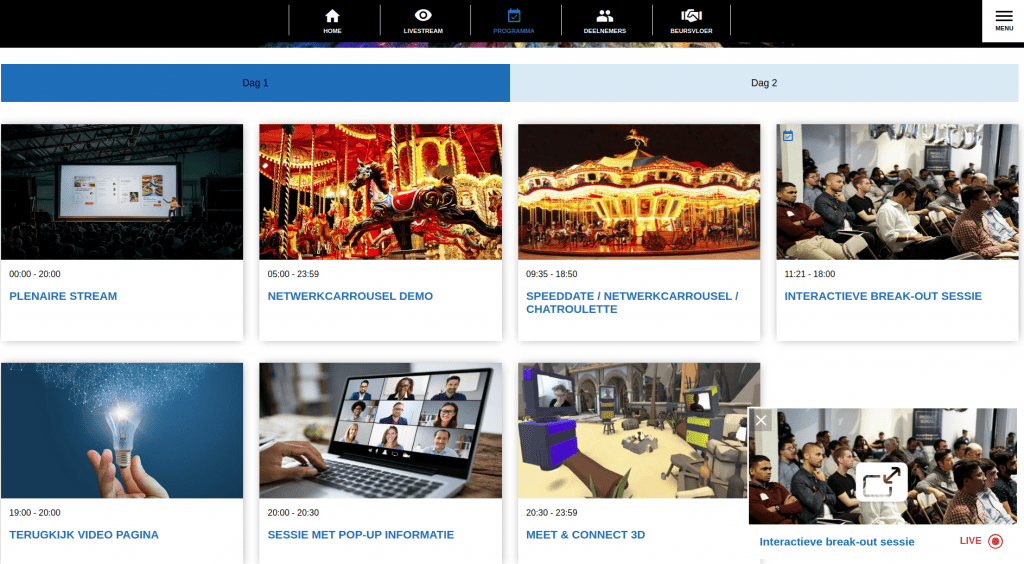Screen dimensions: 1024x564
Task: Open Interactieve Break-out Sessie title link
Action: (883, 296)
